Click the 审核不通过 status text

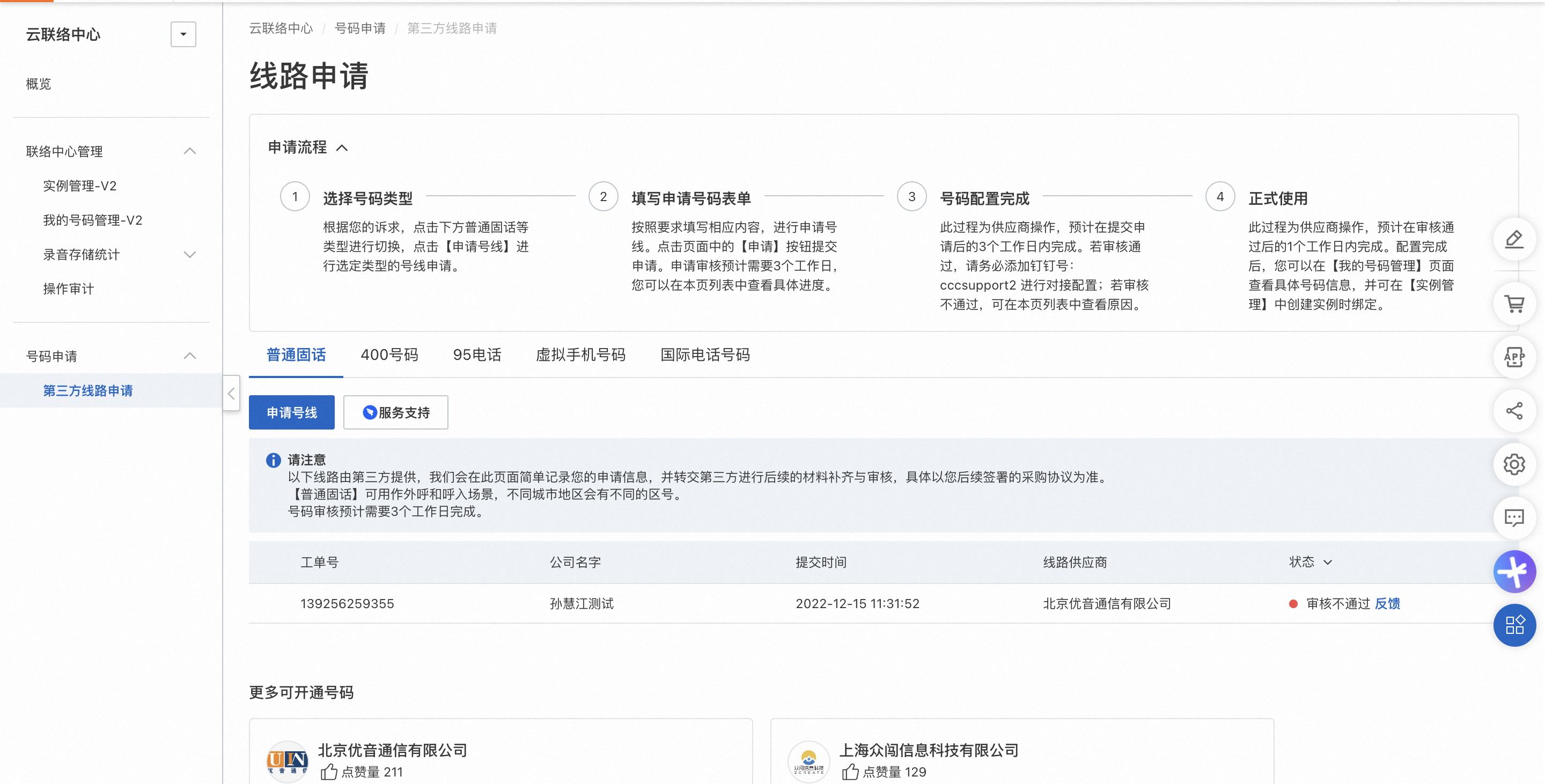point(1338,604)
